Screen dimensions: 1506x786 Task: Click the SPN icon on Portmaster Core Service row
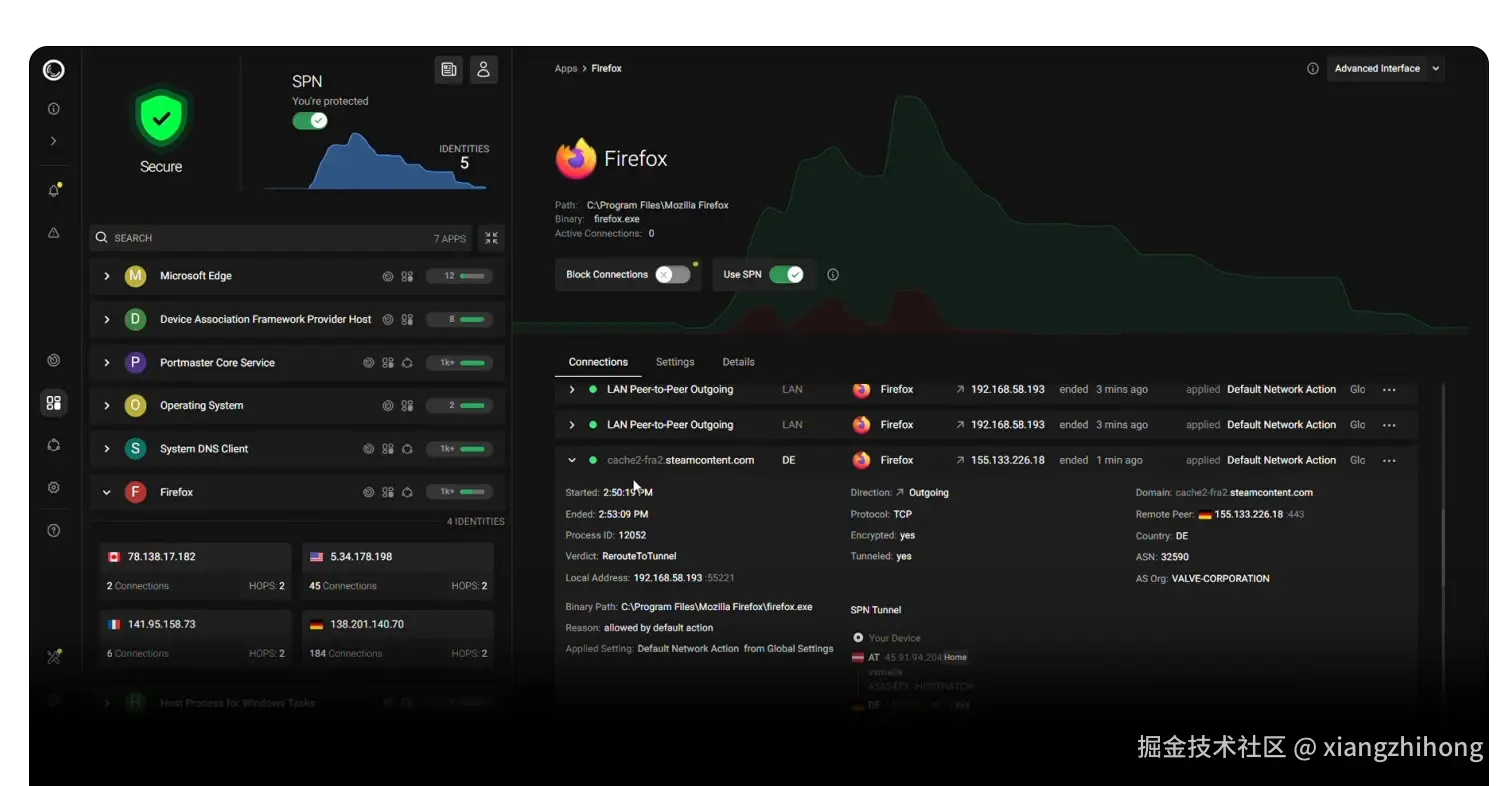pyautogui.click(x=407, y=363)
